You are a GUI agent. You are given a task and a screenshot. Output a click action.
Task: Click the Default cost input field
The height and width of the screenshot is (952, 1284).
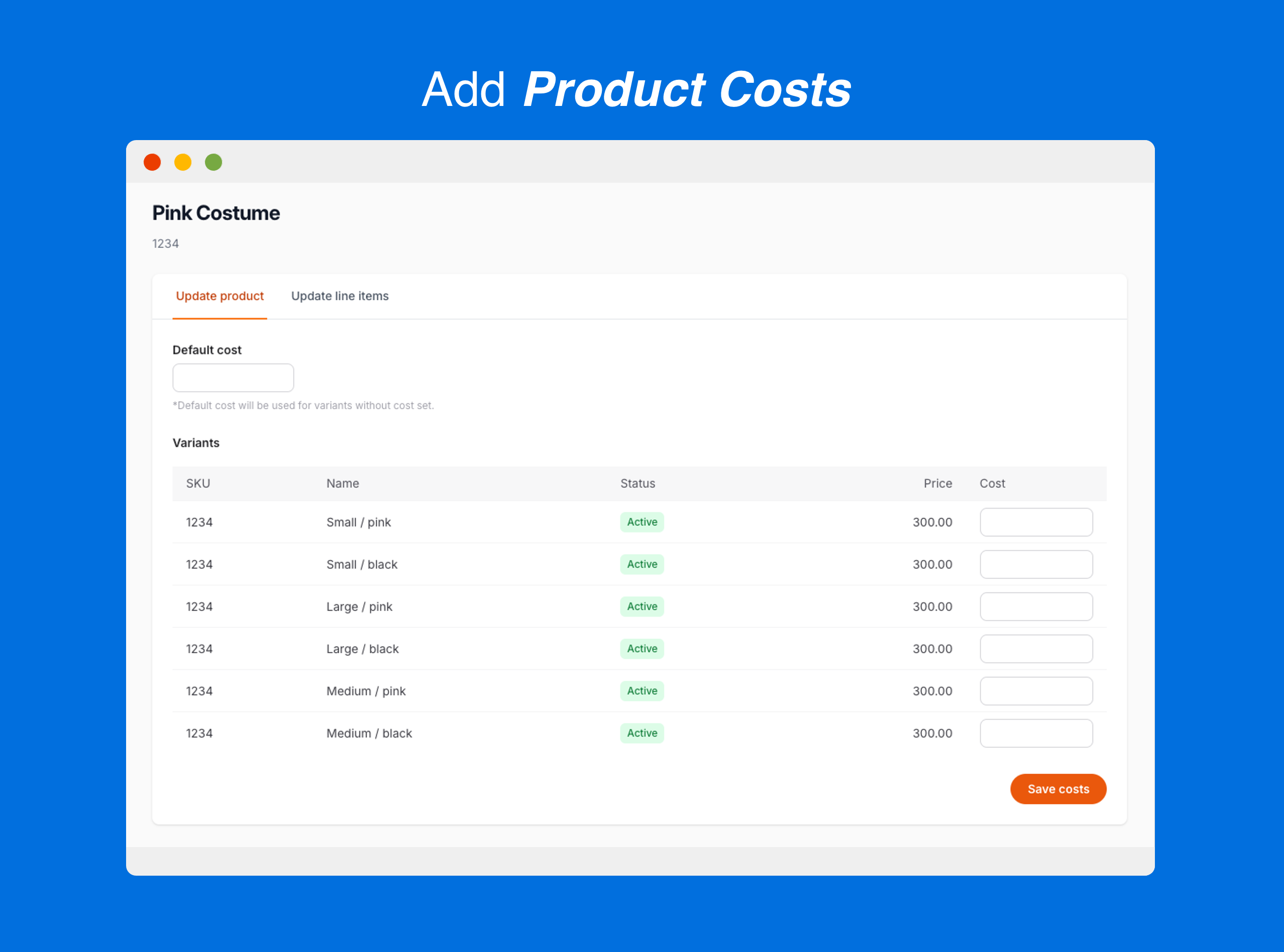pos(233,378)
